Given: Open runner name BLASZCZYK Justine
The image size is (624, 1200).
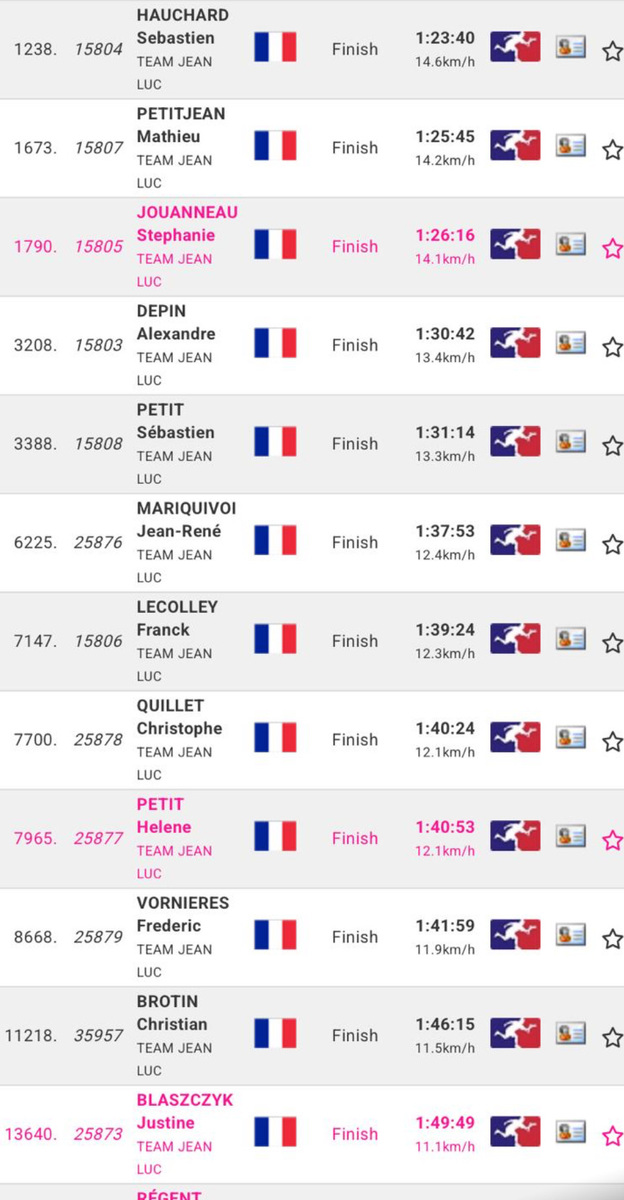Looking at the screenshot, I should point(184,1111).
